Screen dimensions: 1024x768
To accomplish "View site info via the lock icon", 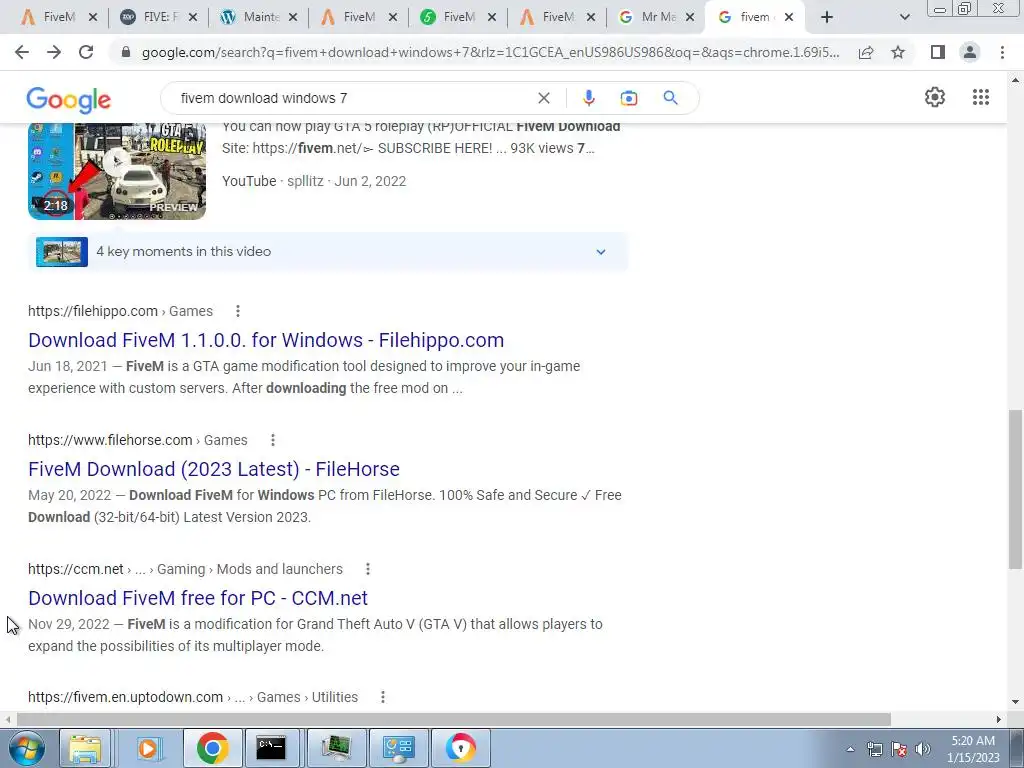I will (126, 52).
